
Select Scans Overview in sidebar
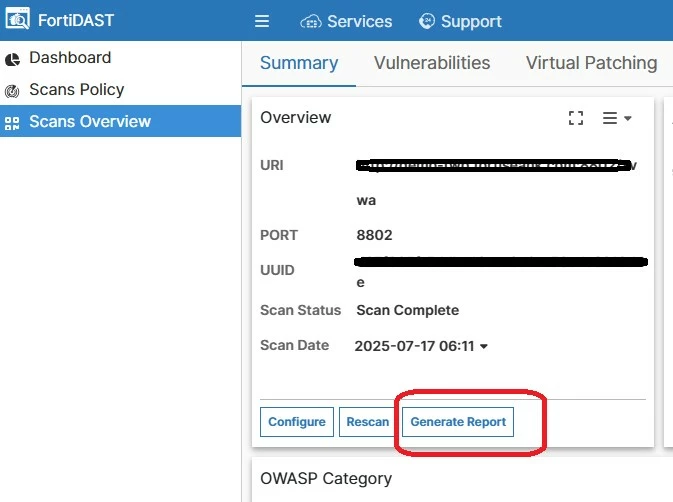pyautogui.click(x=120, y=121)
